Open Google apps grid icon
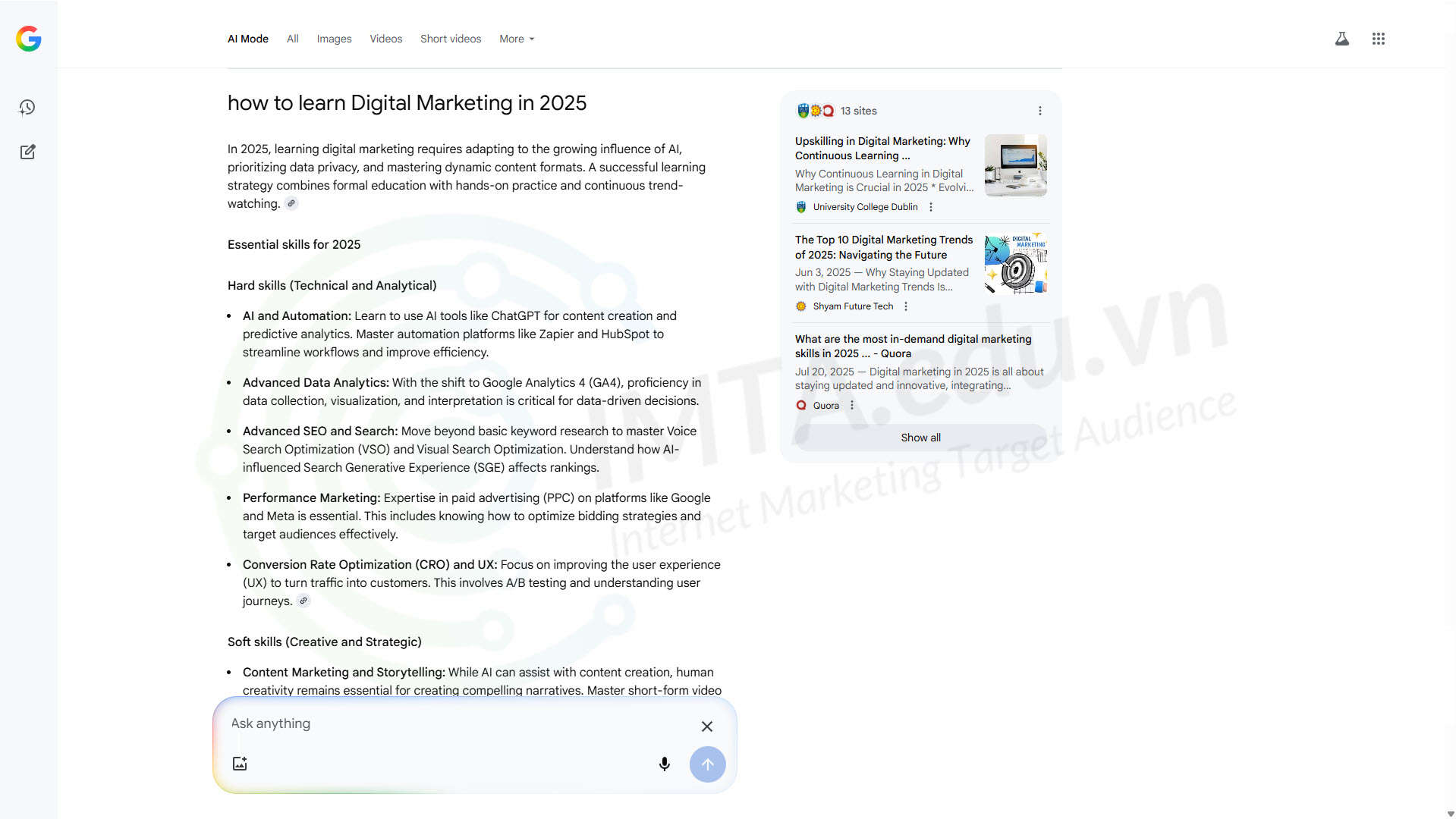The height and width of the screenshot is (819, 1456). pos(1379,39)
